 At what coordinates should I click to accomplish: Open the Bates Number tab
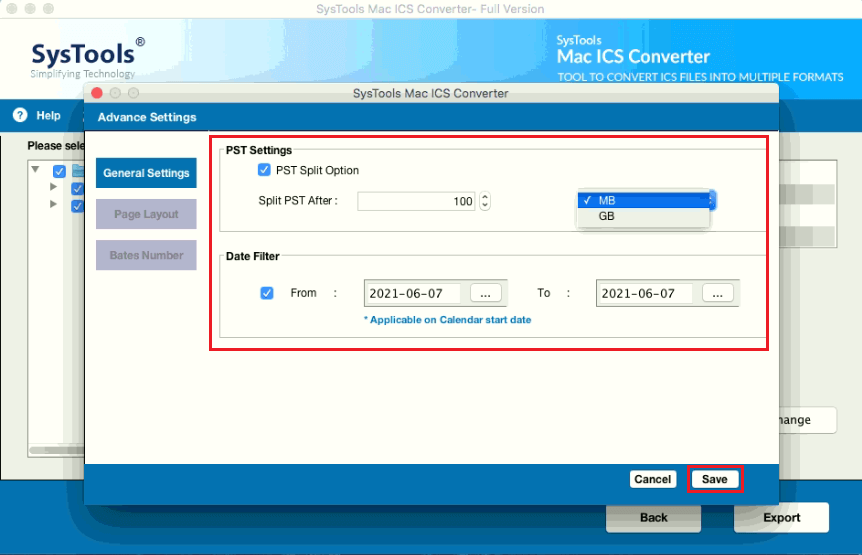click(x=146, y=255)
